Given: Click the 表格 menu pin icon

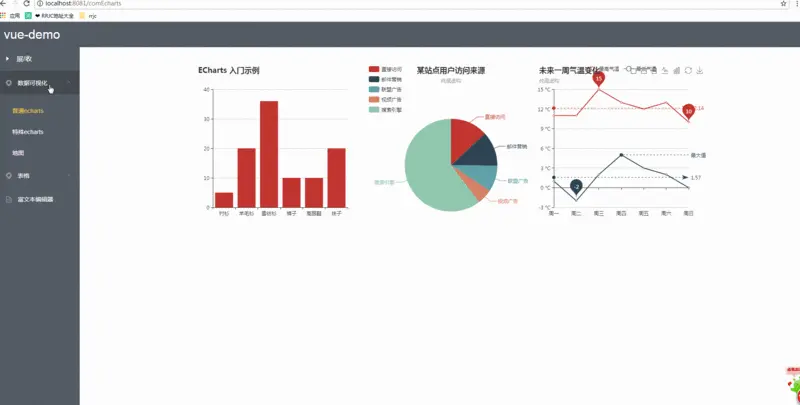Looking at the screenshot, I should [9, 175].
